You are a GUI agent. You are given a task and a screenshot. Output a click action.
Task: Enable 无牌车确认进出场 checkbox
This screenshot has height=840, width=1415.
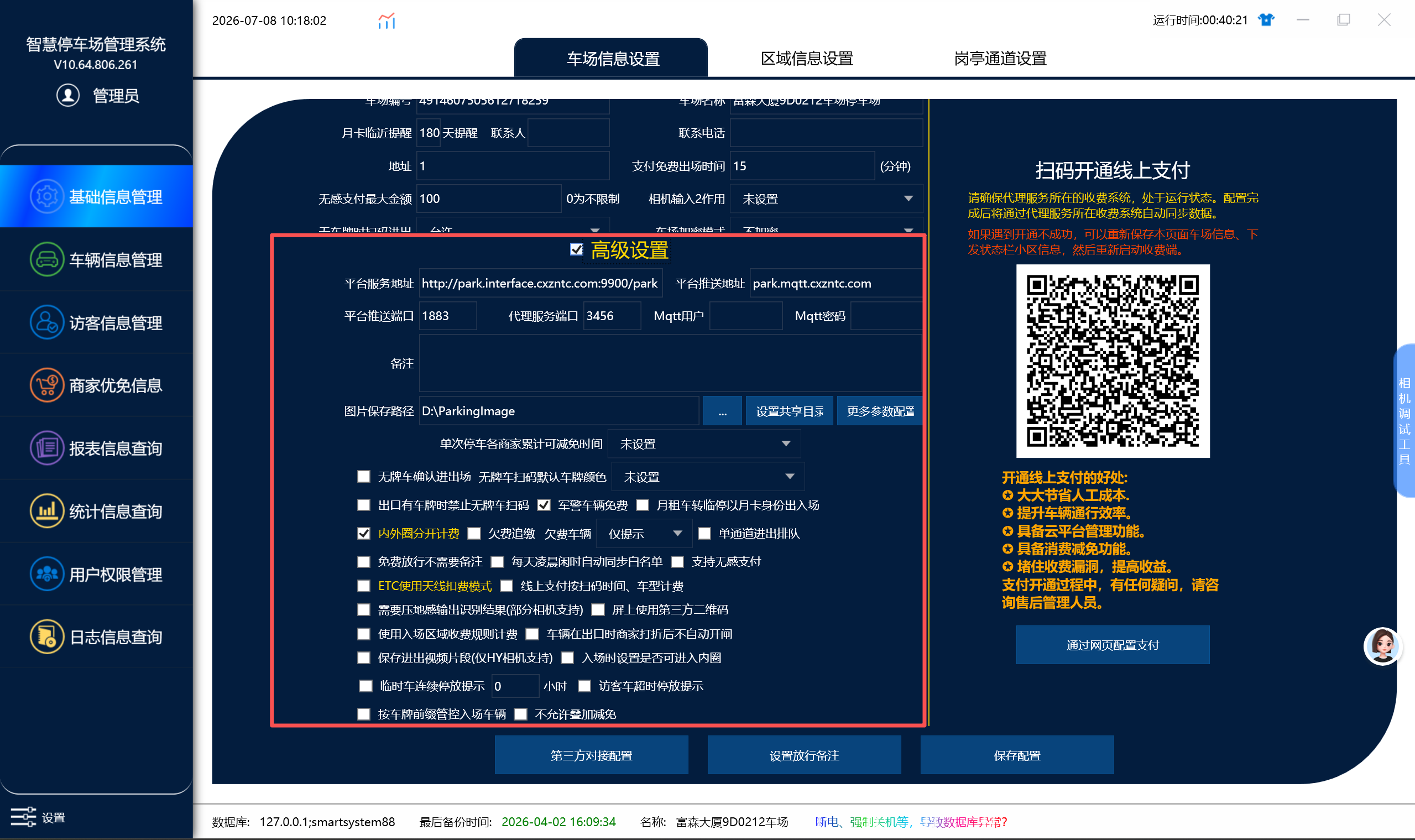click(364, 476)
